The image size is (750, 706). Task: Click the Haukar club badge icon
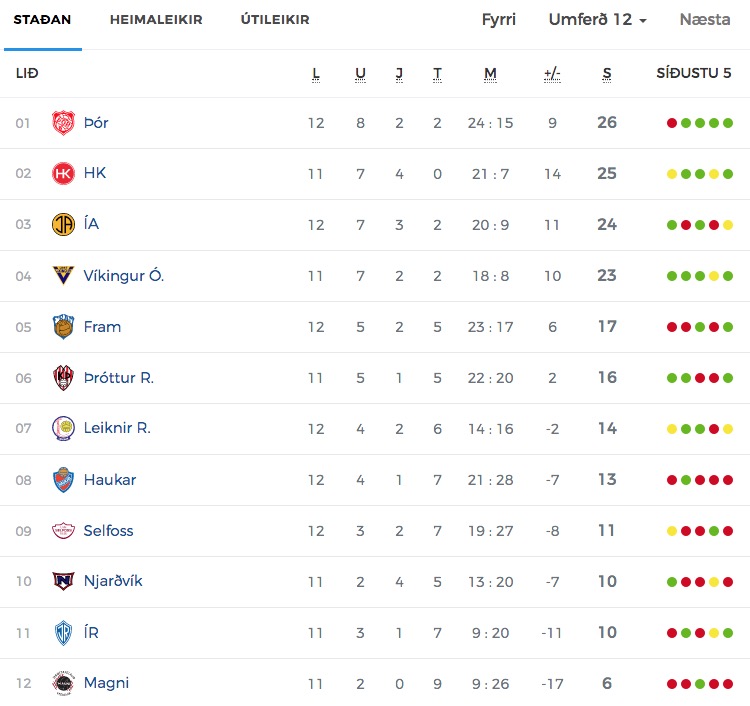coord(63,480)
